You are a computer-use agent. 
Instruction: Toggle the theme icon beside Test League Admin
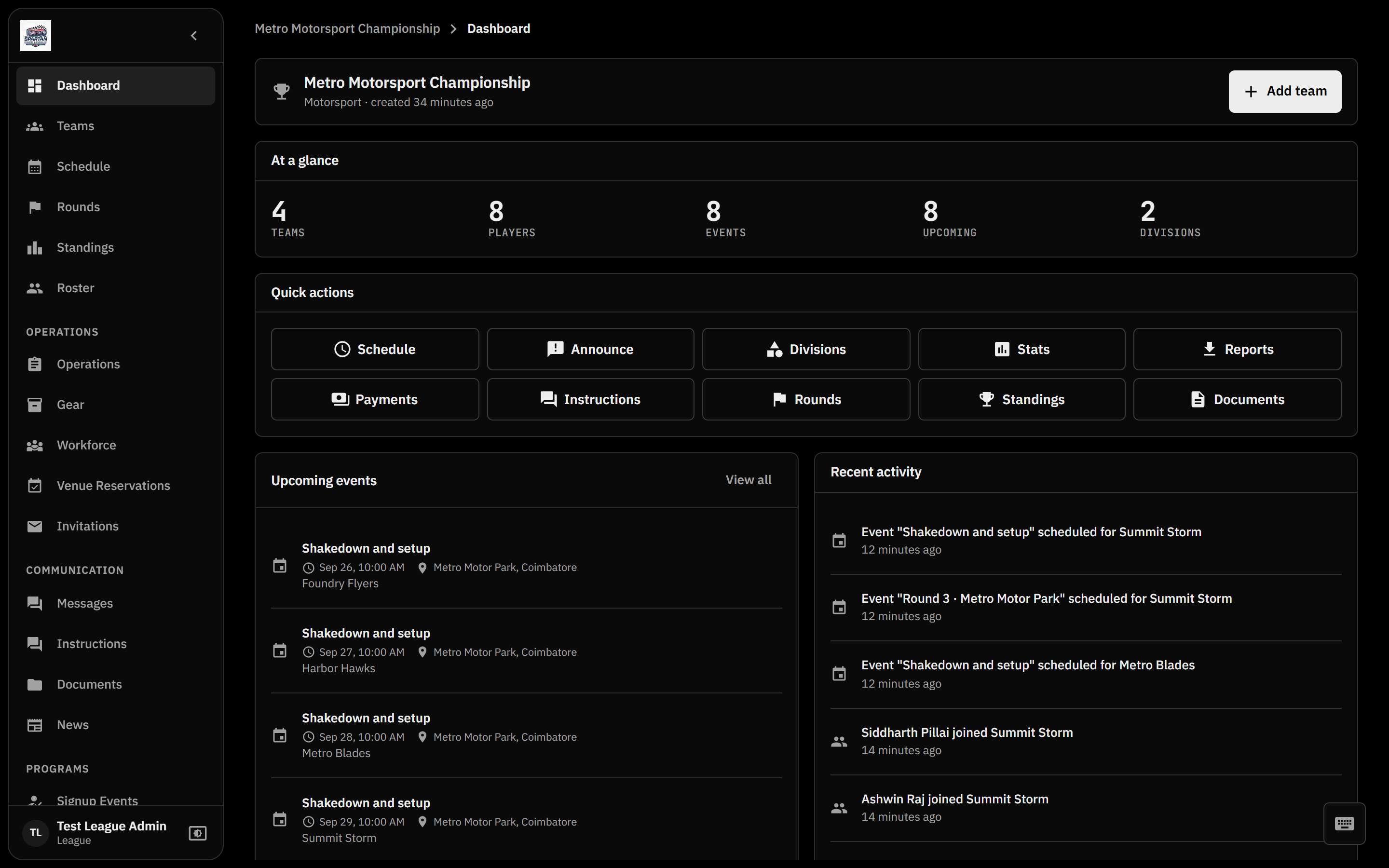[x=197, y=833]
